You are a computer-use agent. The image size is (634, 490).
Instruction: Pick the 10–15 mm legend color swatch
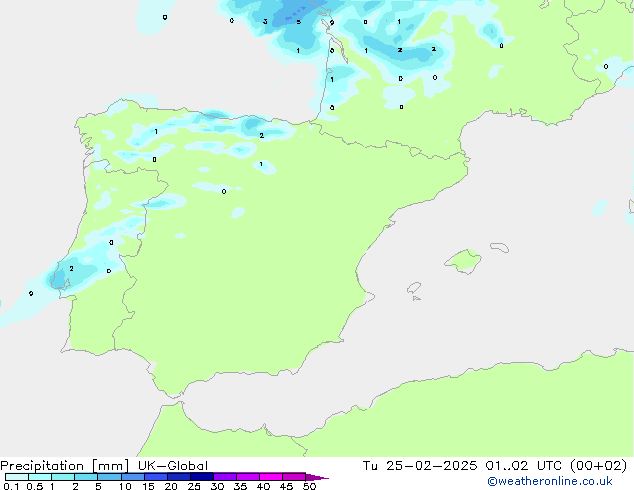(x=133, y=477)
